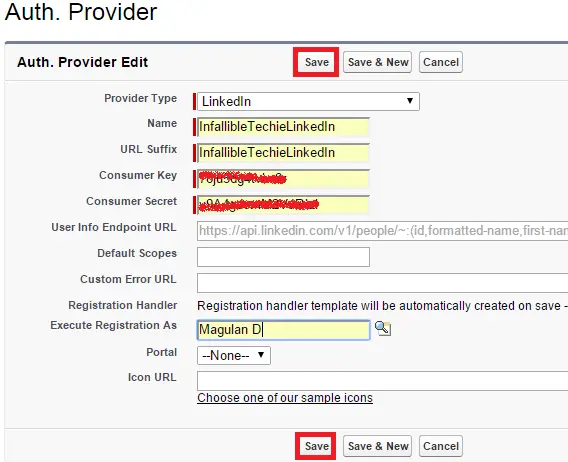Click the bottom Cancel button
This screenshot has width=568, height=462.
pyautogui.click(x=441, y=446)
